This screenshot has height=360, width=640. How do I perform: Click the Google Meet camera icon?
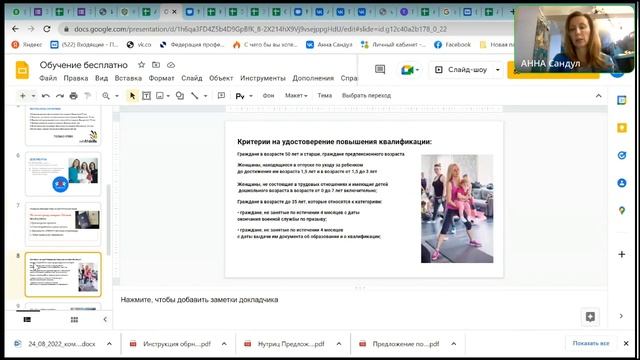[407, 70]
